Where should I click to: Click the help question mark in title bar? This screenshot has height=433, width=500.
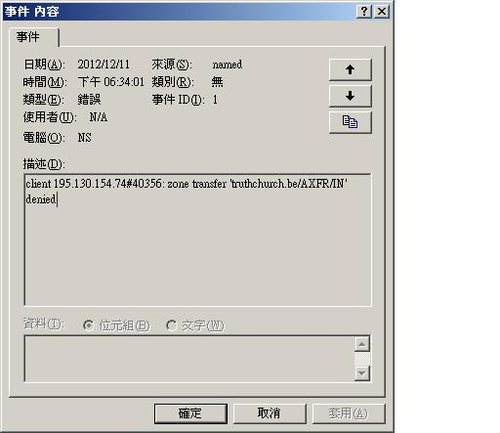(364, 12)
